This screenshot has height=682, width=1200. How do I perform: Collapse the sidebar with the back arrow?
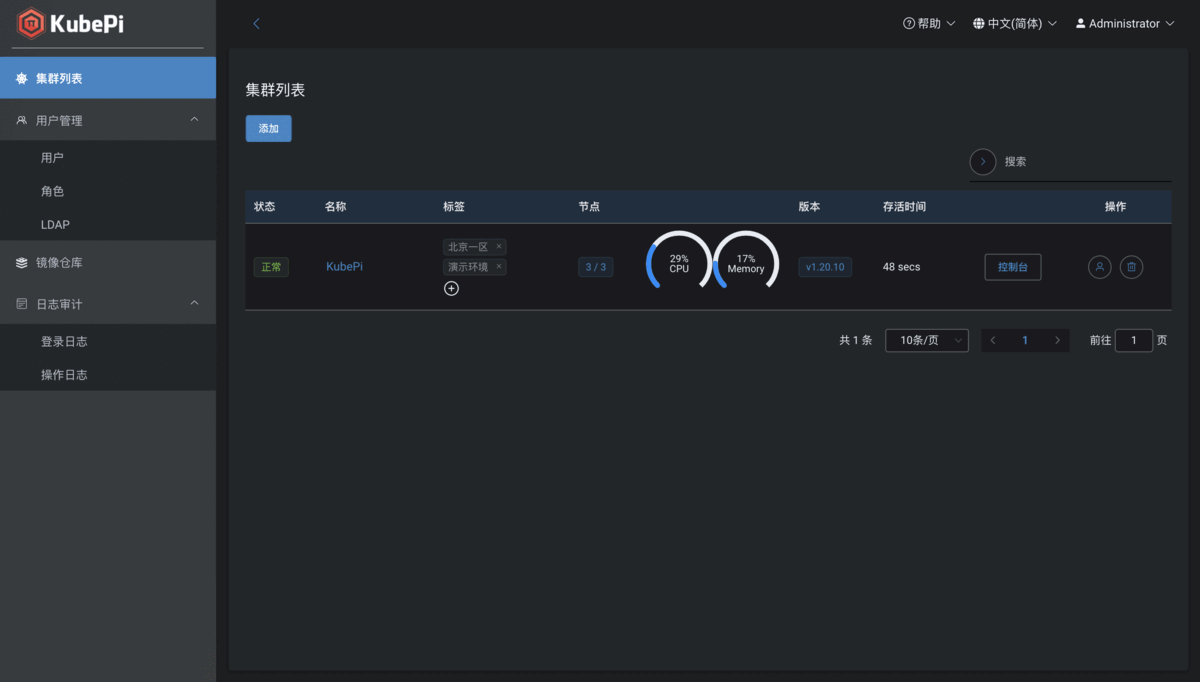256,24
